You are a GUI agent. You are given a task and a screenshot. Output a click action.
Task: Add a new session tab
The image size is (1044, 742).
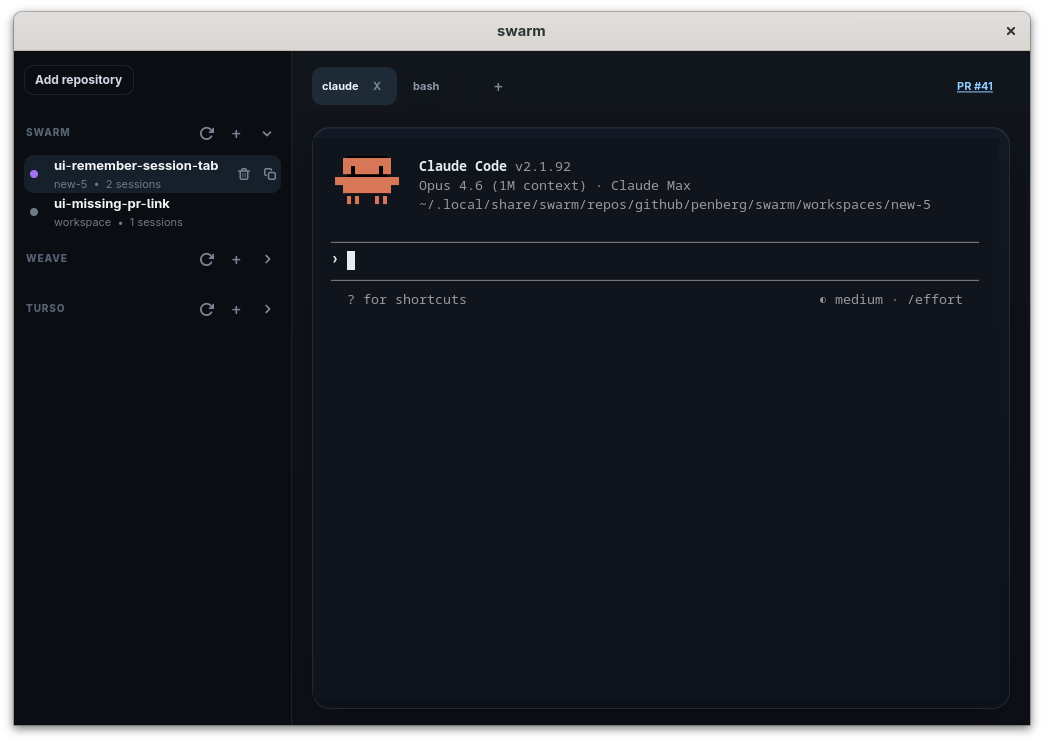coord(498,87)
